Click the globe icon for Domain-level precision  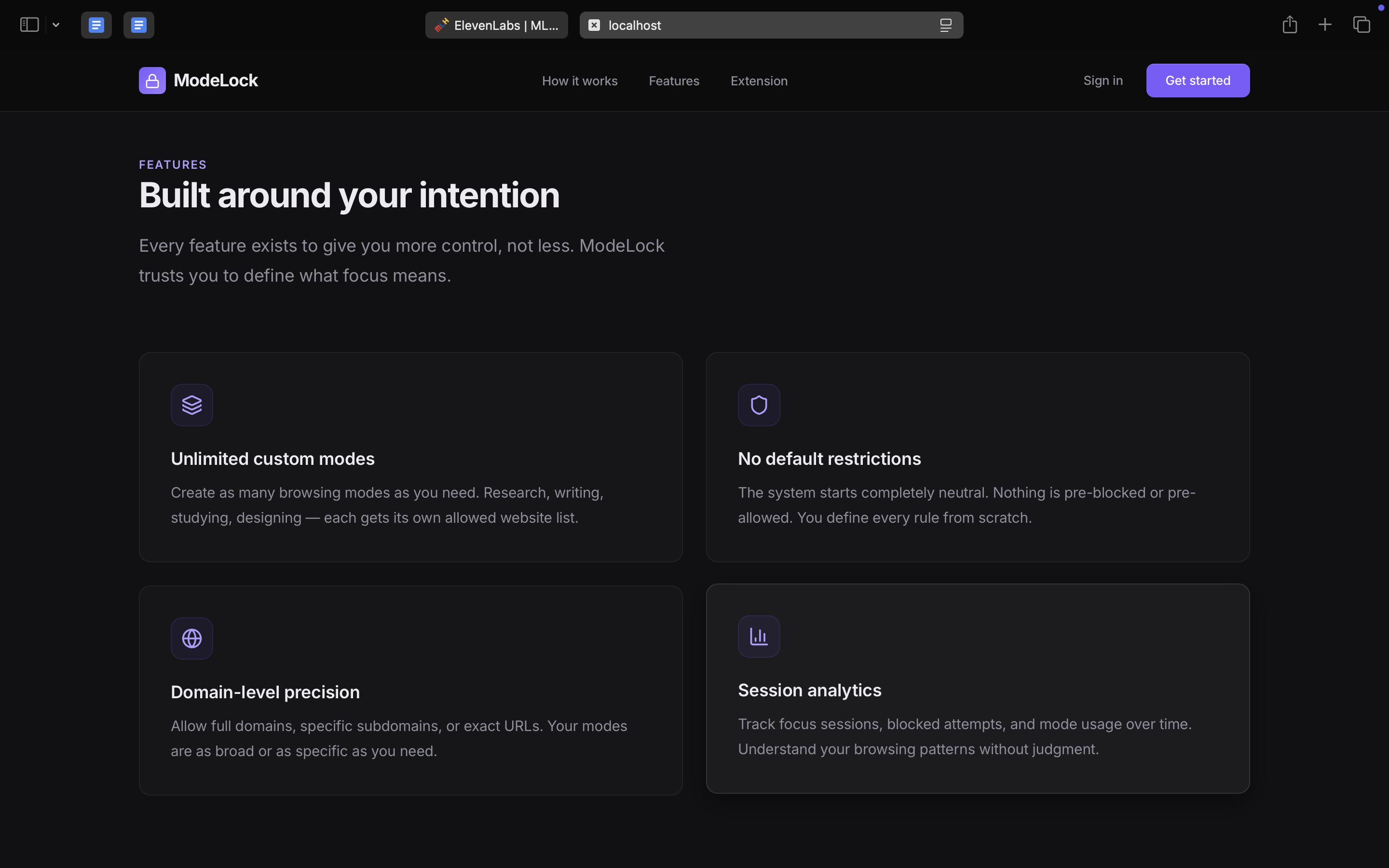191,638
